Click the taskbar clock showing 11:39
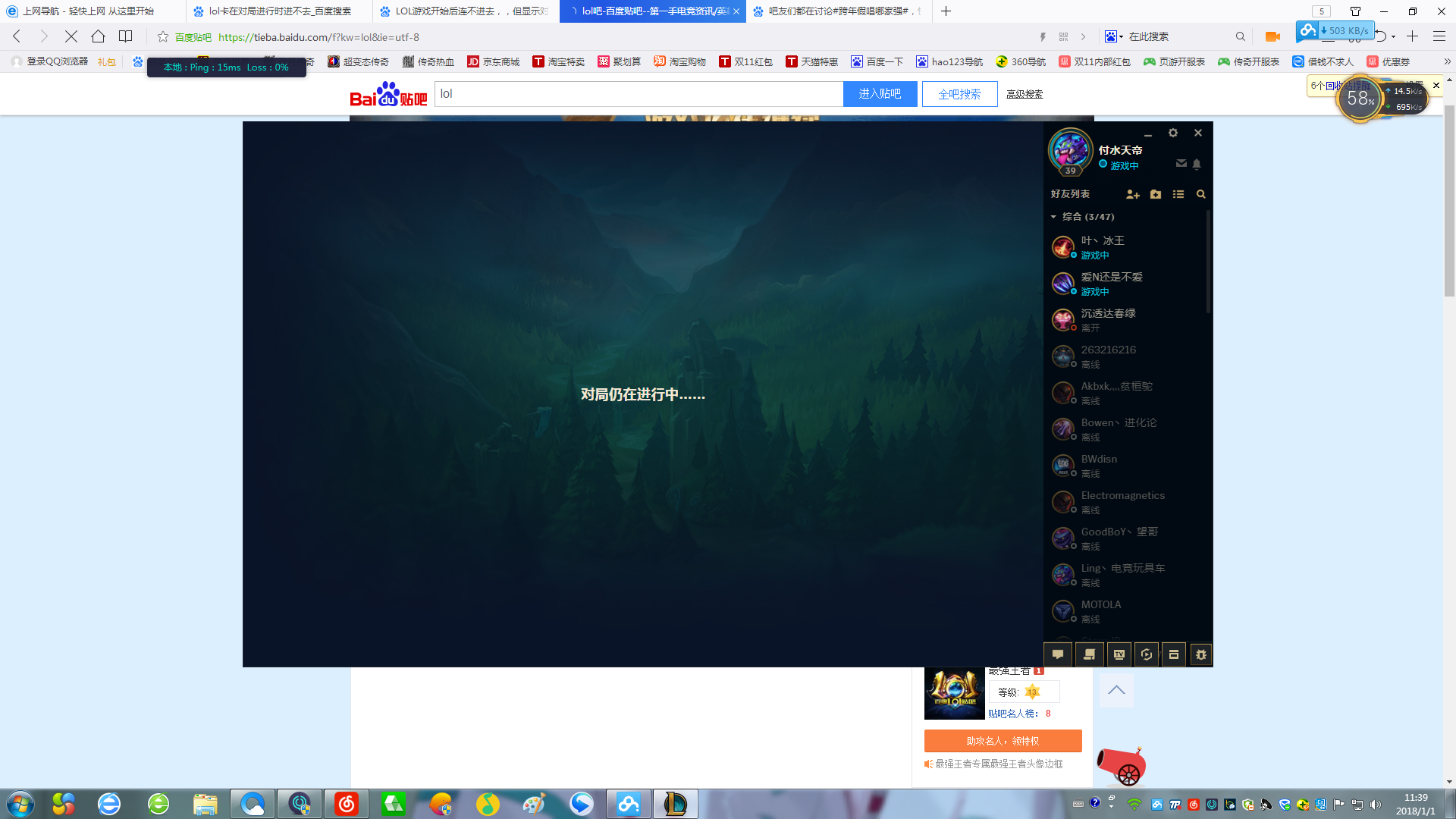Viewport: 1456px width, 819px height. 1415,804
